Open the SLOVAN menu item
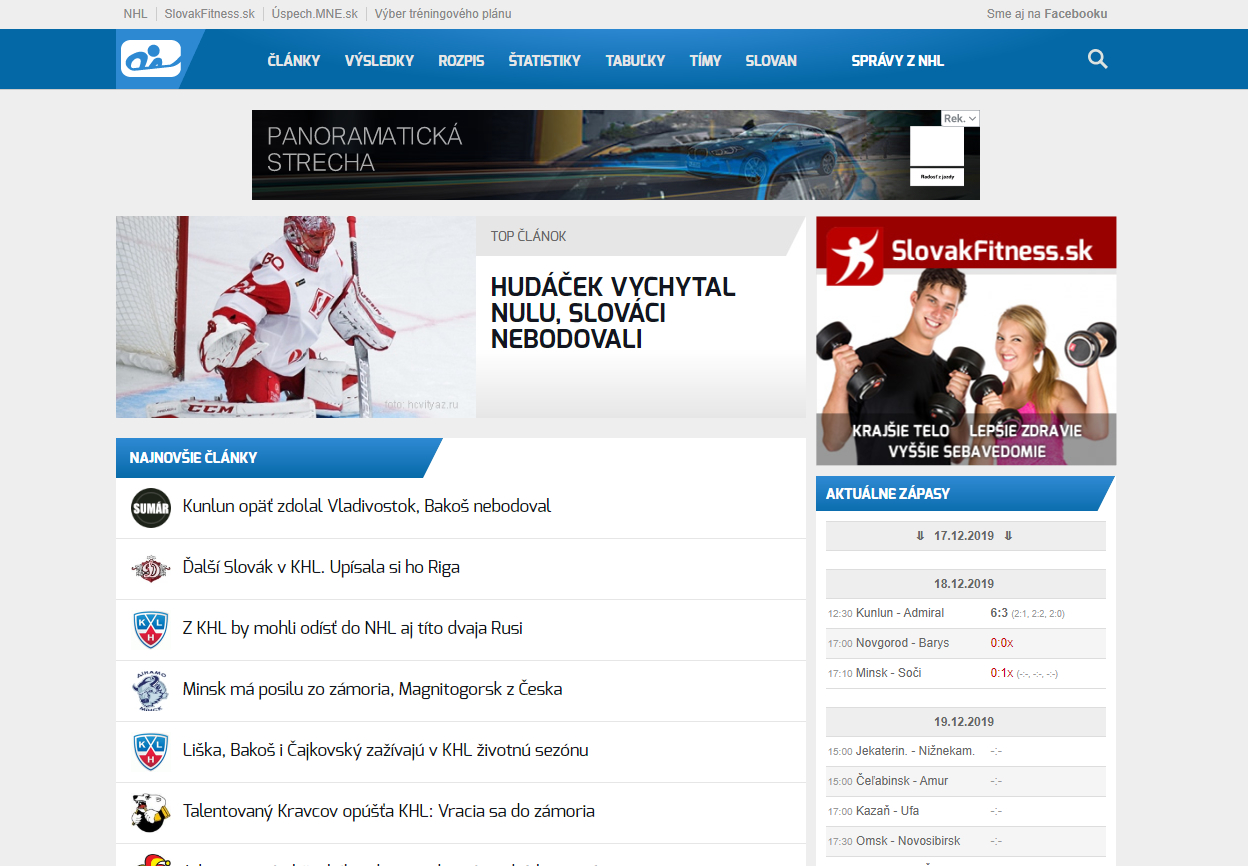 click(771, 60)
